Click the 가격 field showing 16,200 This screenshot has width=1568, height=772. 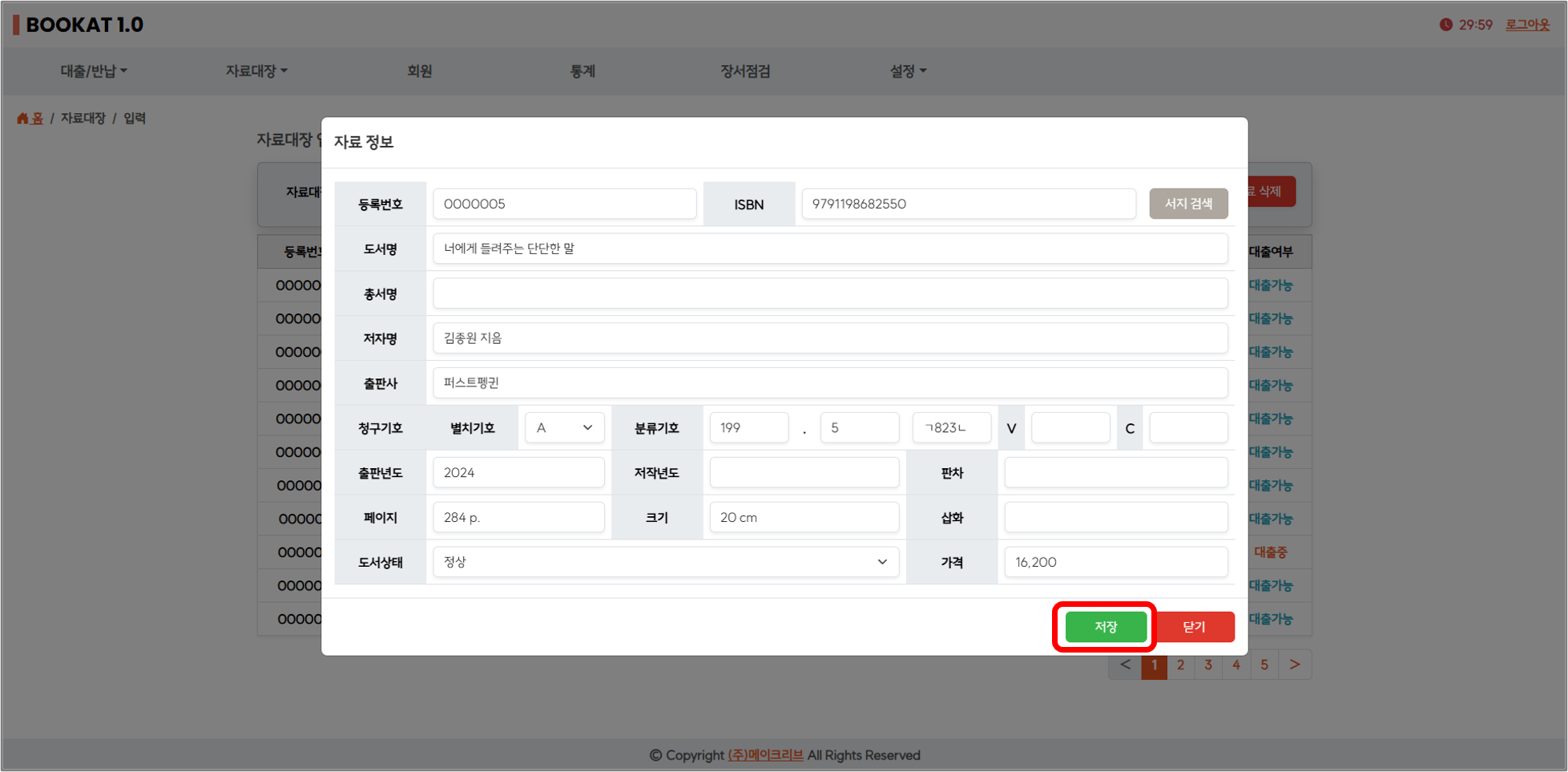pyautogui.click(x=1115, y=562)
